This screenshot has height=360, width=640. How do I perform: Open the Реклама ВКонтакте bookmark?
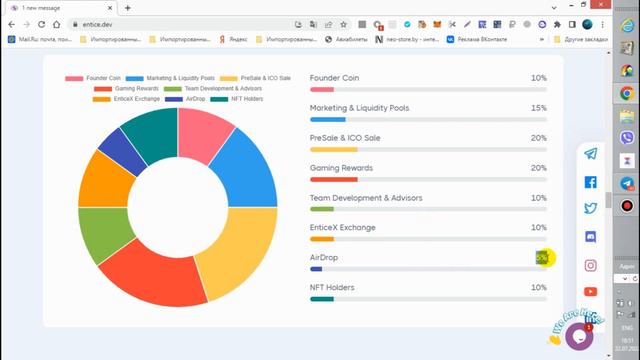(x=477, y=40)
